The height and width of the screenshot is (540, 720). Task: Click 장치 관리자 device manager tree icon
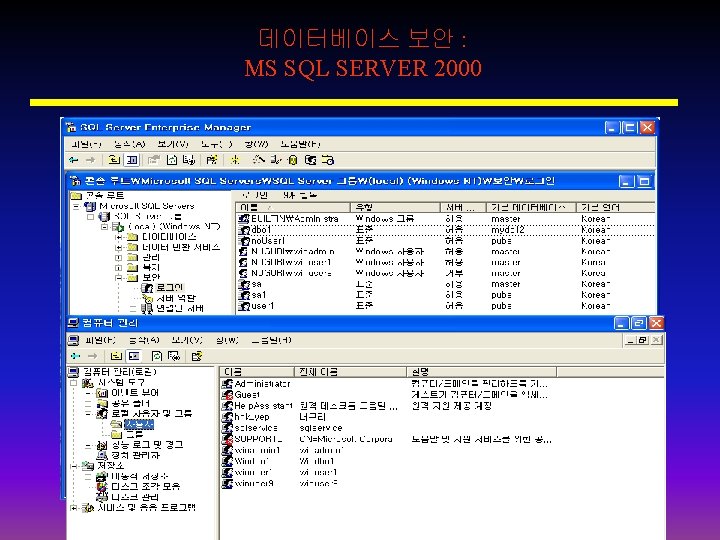(102, 456)
